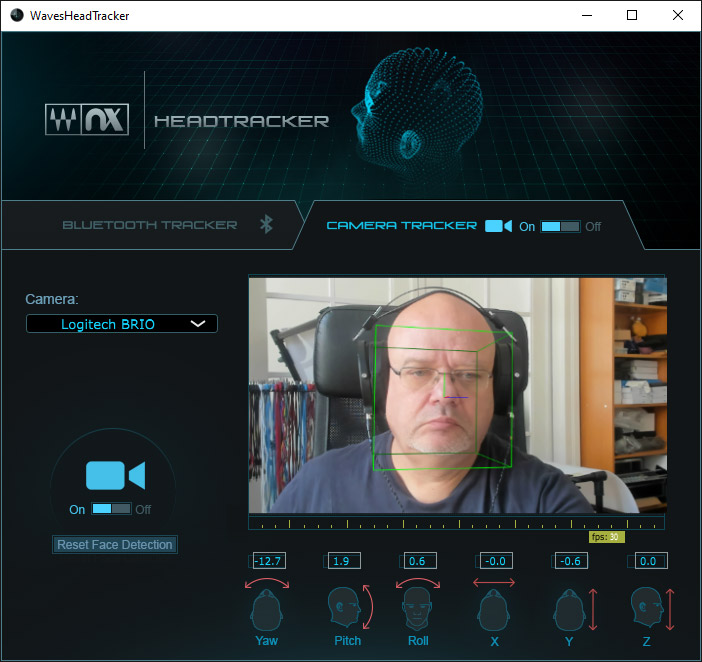Click the Bluetooth symbol icon
The width and height of the screenshot is (702, 662).
click(x=266, y=225)
